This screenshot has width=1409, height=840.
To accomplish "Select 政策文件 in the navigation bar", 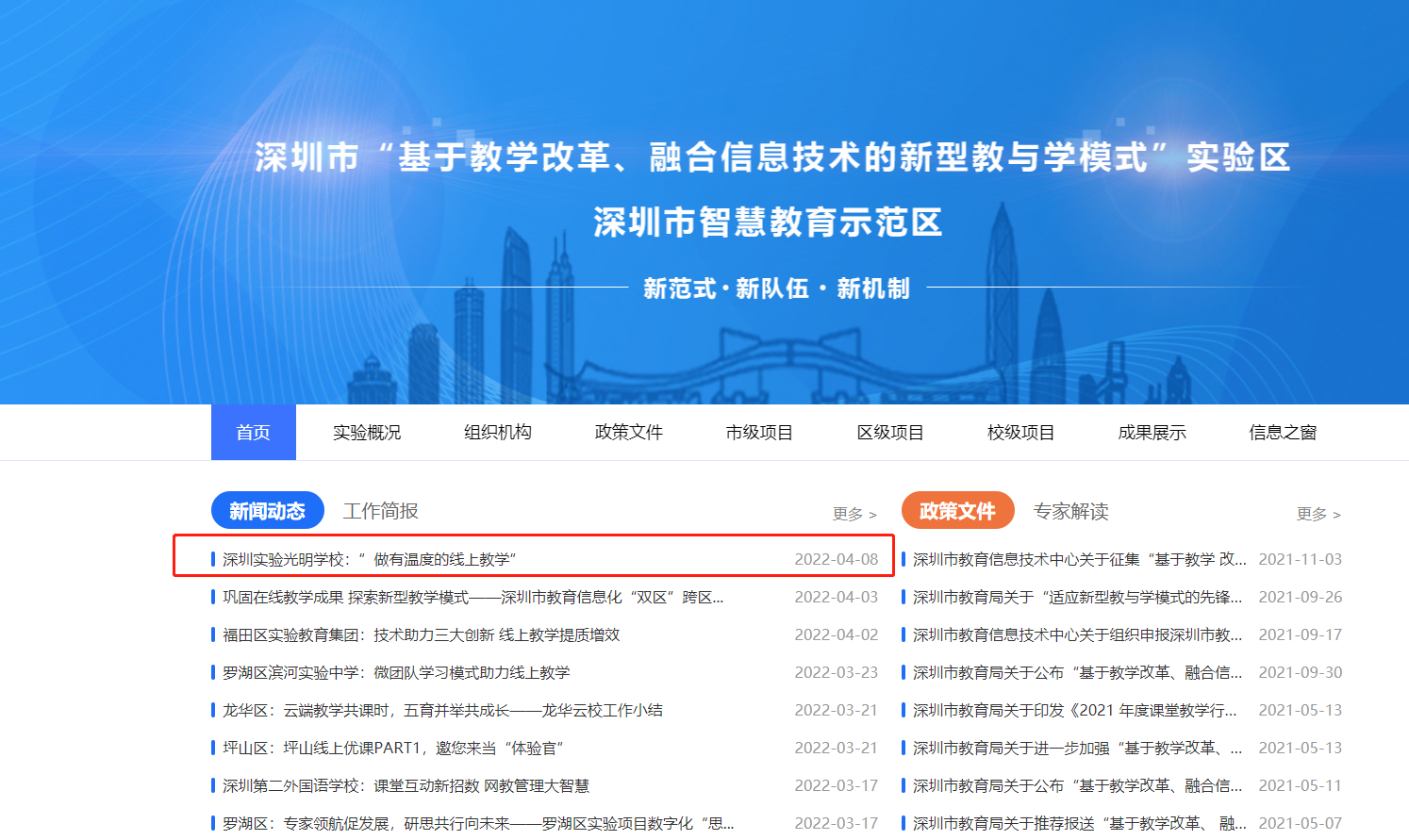I will coord(628,433).
